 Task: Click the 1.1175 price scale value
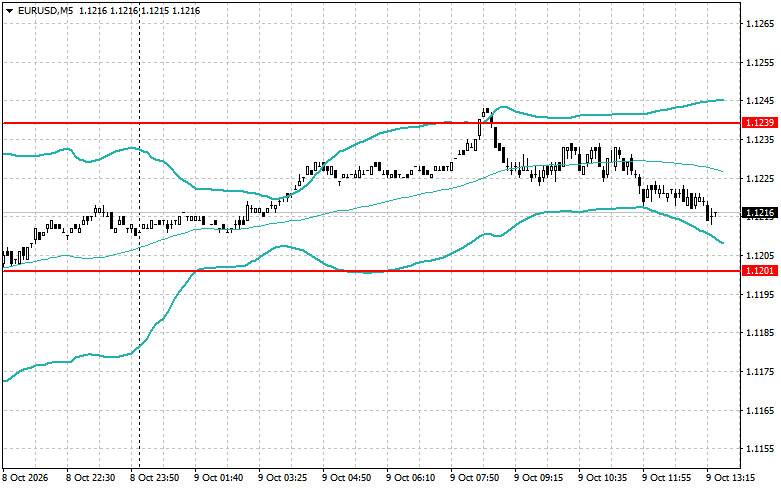click(x=760, y=372)
